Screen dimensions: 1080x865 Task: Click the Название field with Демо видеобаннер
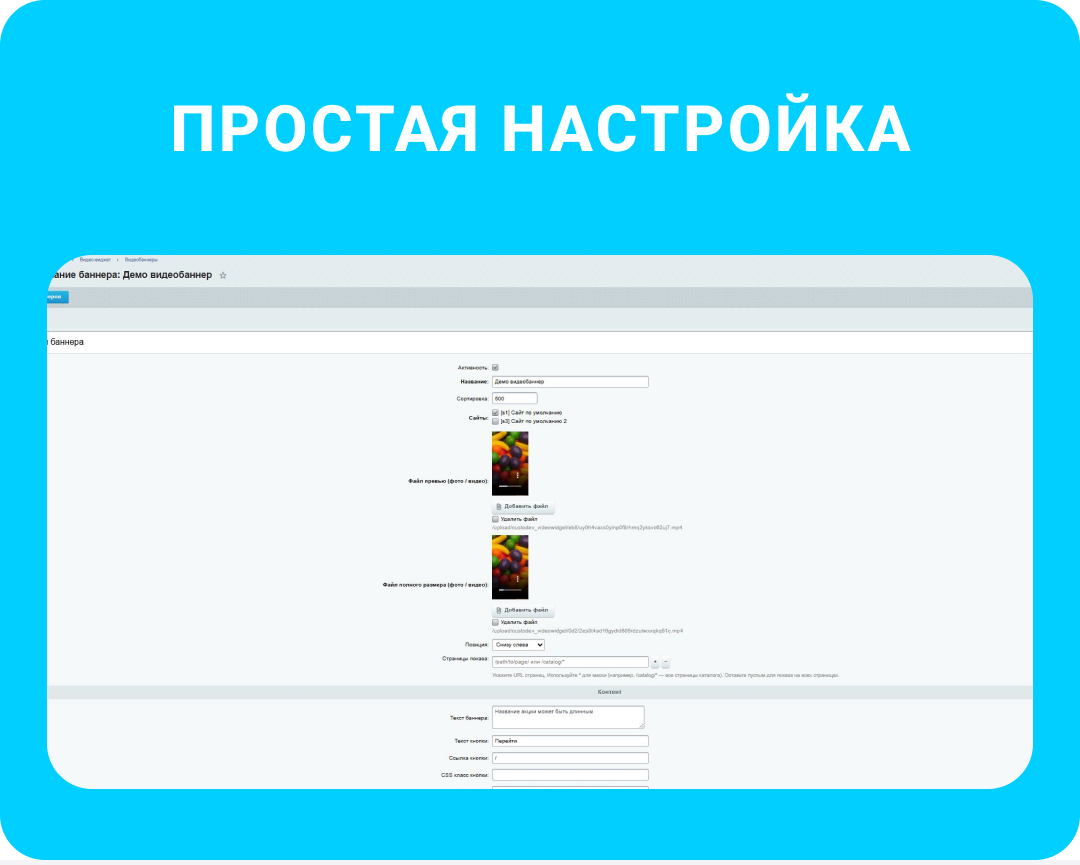(570, 381)
